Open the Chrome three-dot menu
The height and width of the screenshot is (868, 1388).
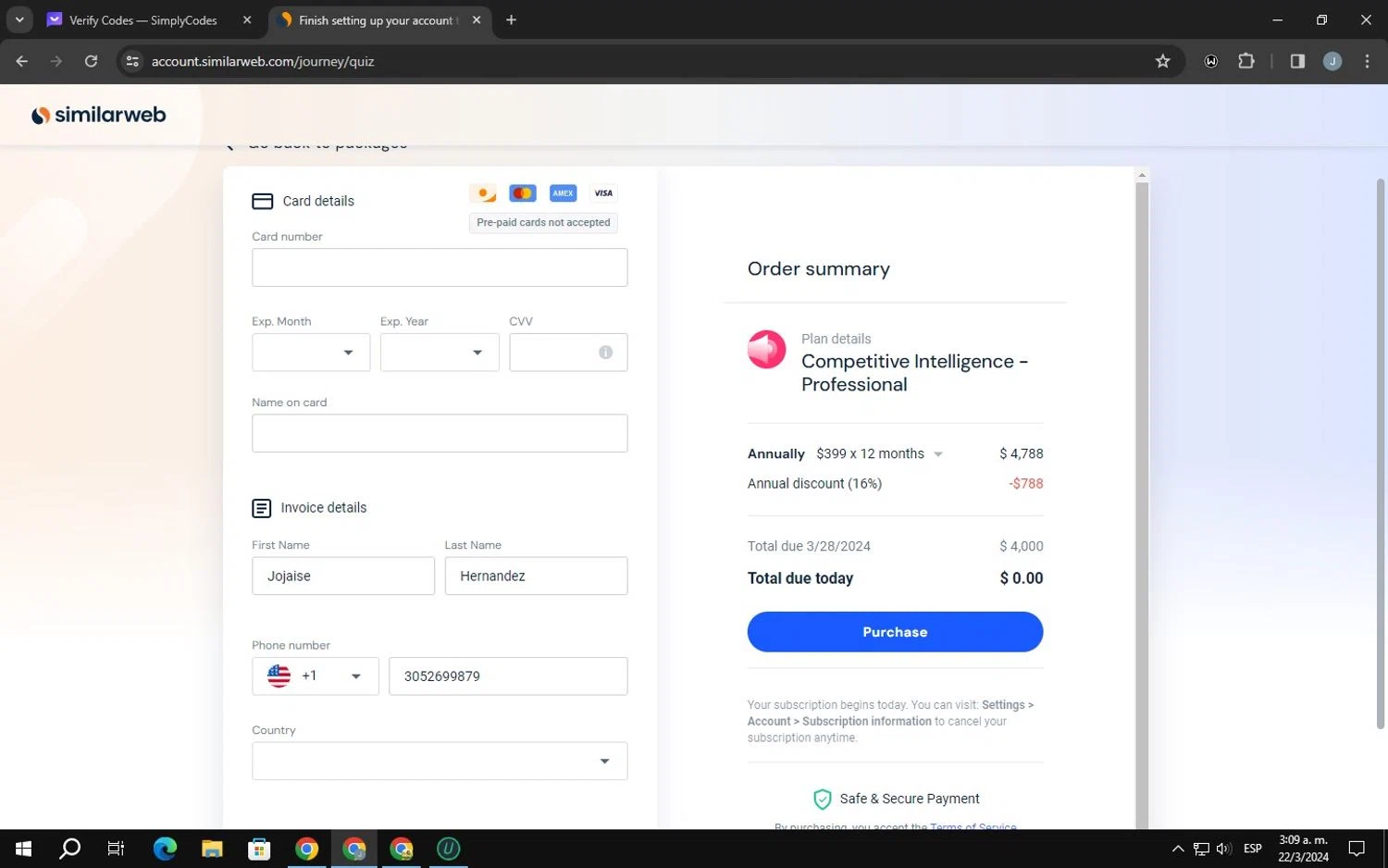[x=1367, y=61]
